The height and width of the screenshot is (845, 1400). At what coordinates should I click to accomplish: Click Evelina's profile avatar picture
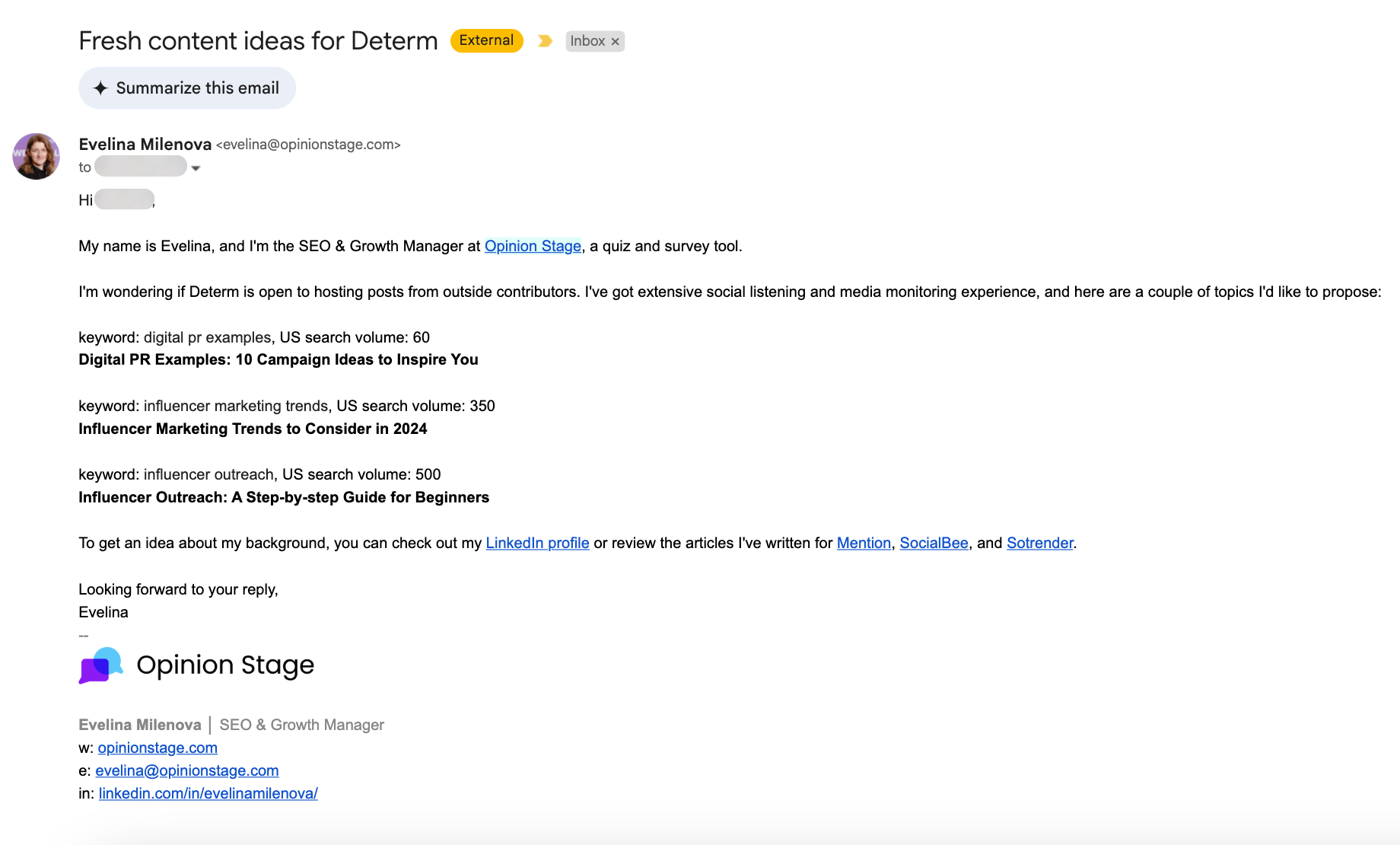click(x=35, y=156)
